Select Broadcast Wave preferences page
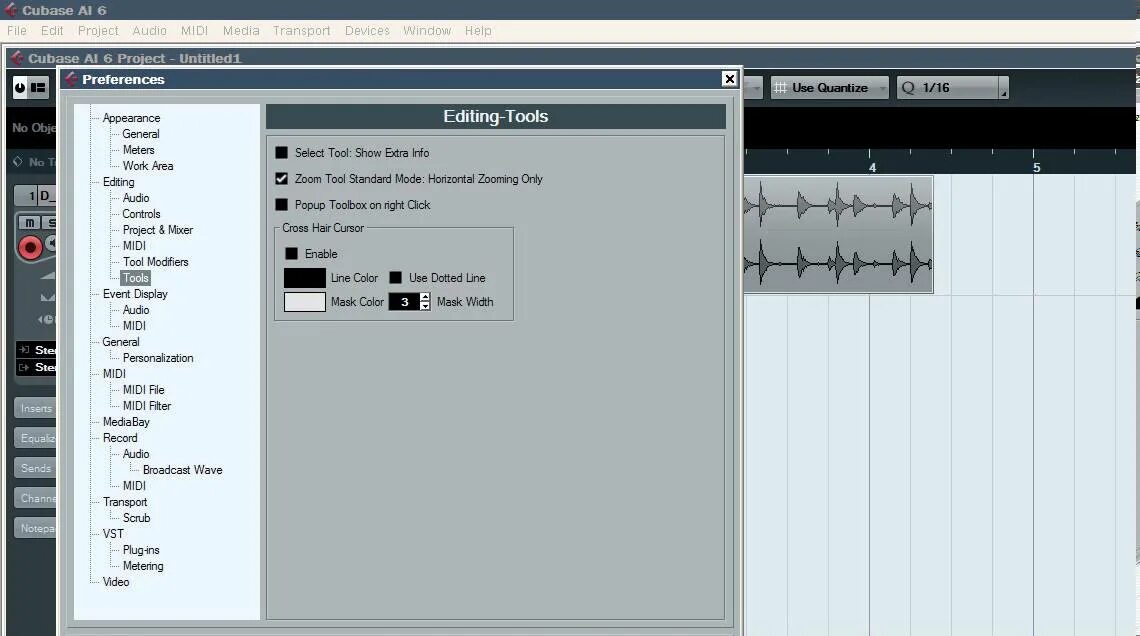This screenshot has height=636, width=1140. pos(182,470)
